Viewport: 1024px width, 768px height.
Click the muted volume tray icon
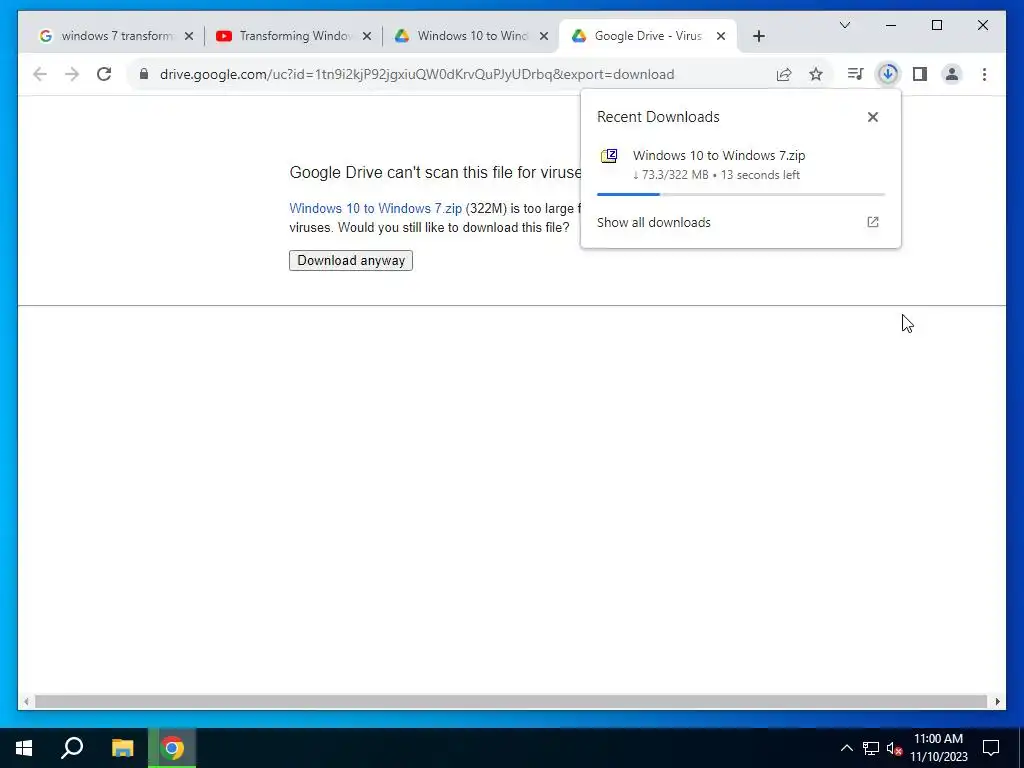(894, 748)
